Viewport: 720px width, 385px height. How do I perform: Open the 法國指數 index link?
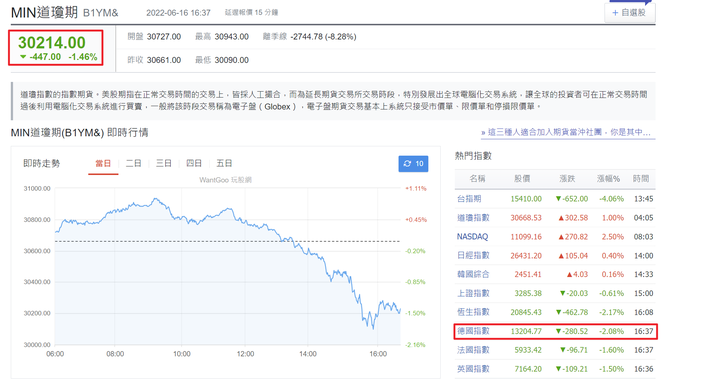pyautogui.click(x=473, y=350)
